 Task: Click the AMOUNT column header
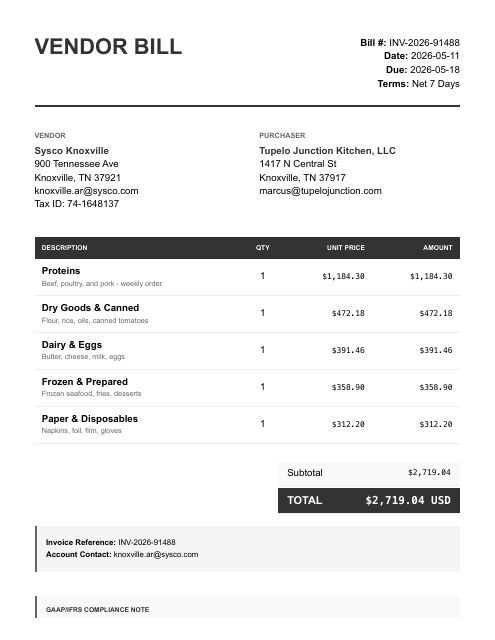(x=437, y=248)
